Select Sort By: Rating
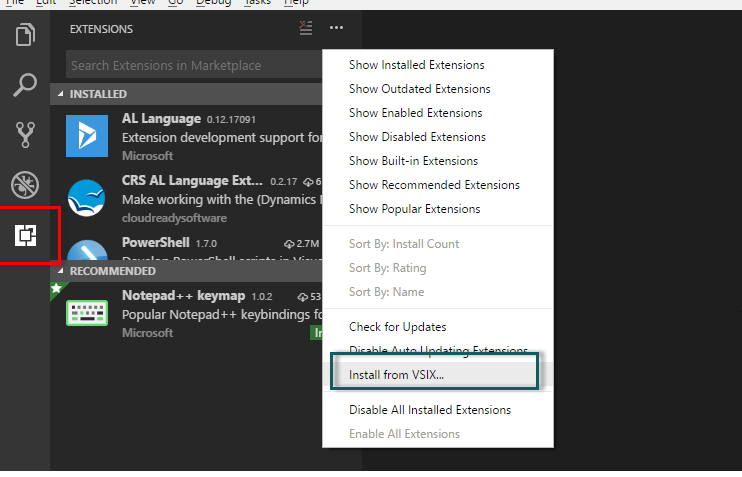This screenshot has height=477, width=742. [x=387, y=268]
